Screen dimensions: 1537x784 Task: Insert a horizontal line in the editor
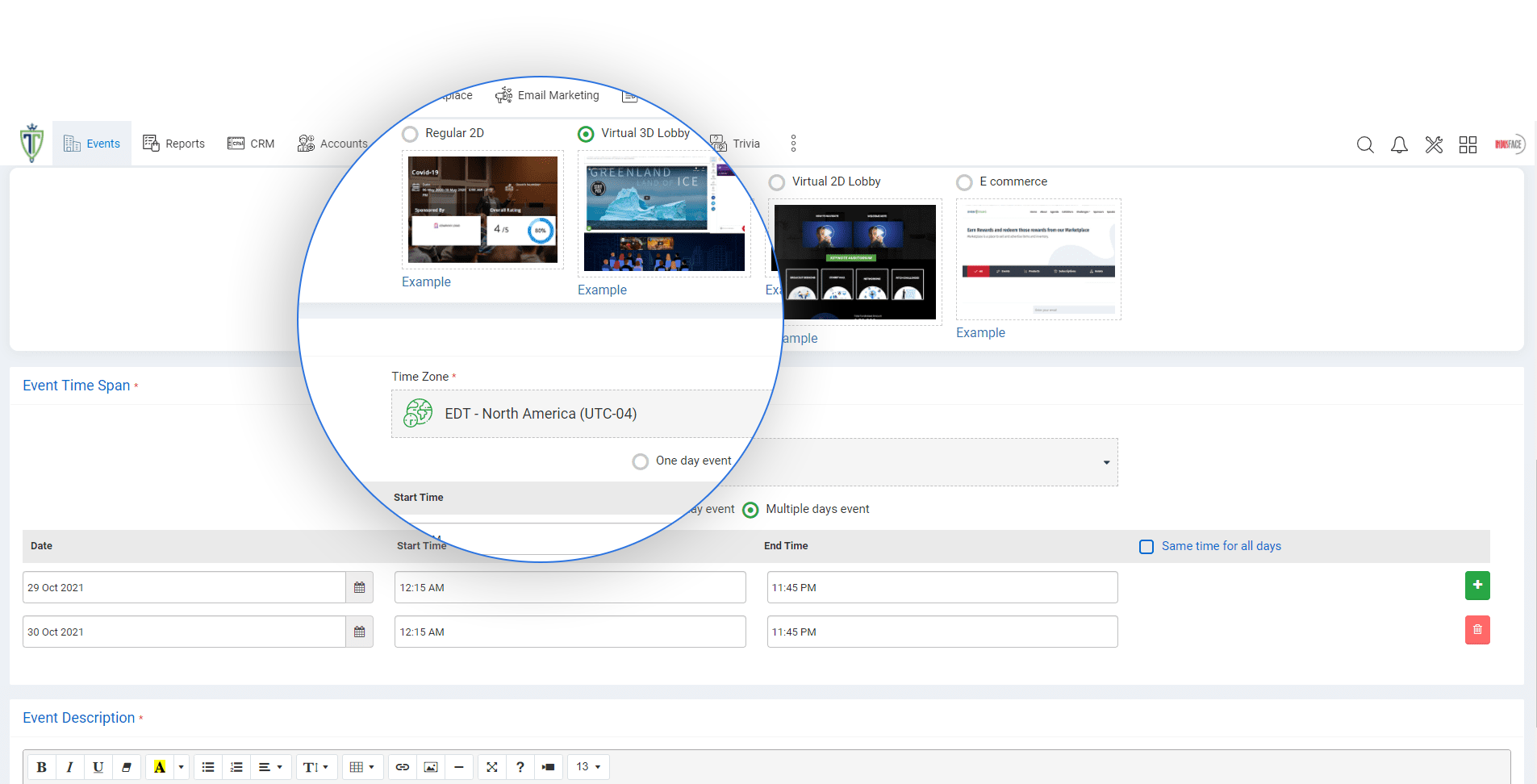[x=459, y=766]
